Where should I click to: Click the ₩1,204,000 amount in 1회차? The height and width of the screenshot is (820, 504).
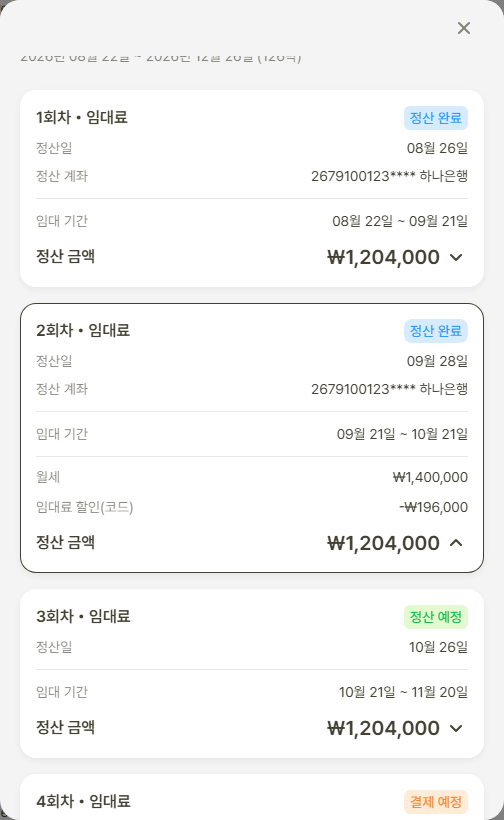383,257
